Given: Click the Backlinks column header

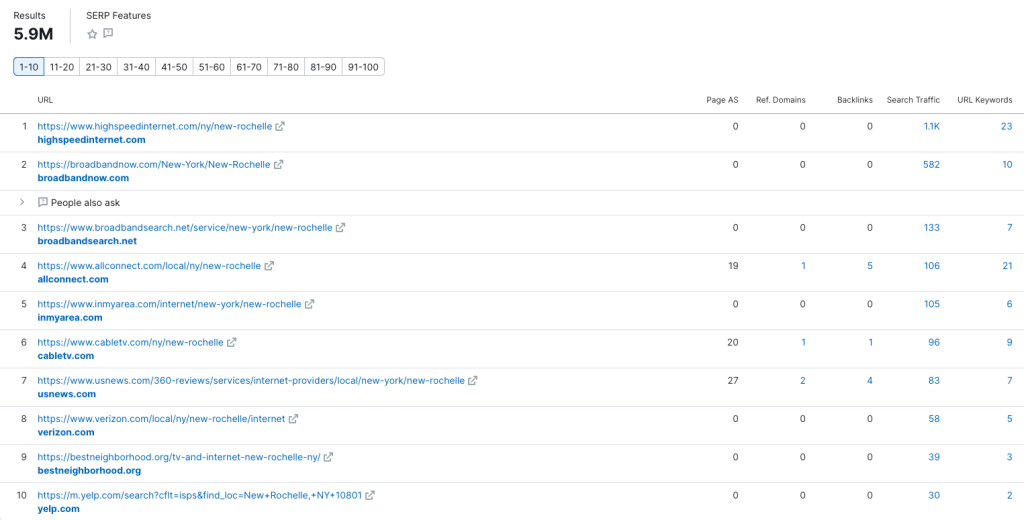Looking at the screenshot, I should click(x=855, y=100).
